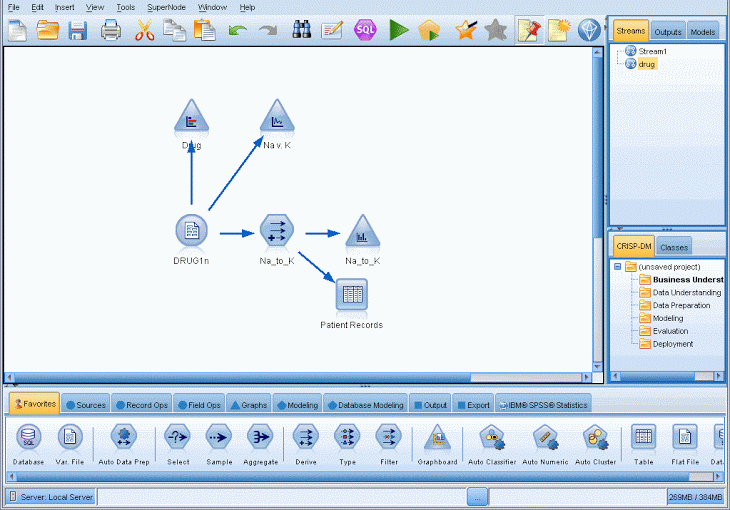The image size is (730, 510).
Task: Select the Patient Records table node
Action: tap(352, 304)
